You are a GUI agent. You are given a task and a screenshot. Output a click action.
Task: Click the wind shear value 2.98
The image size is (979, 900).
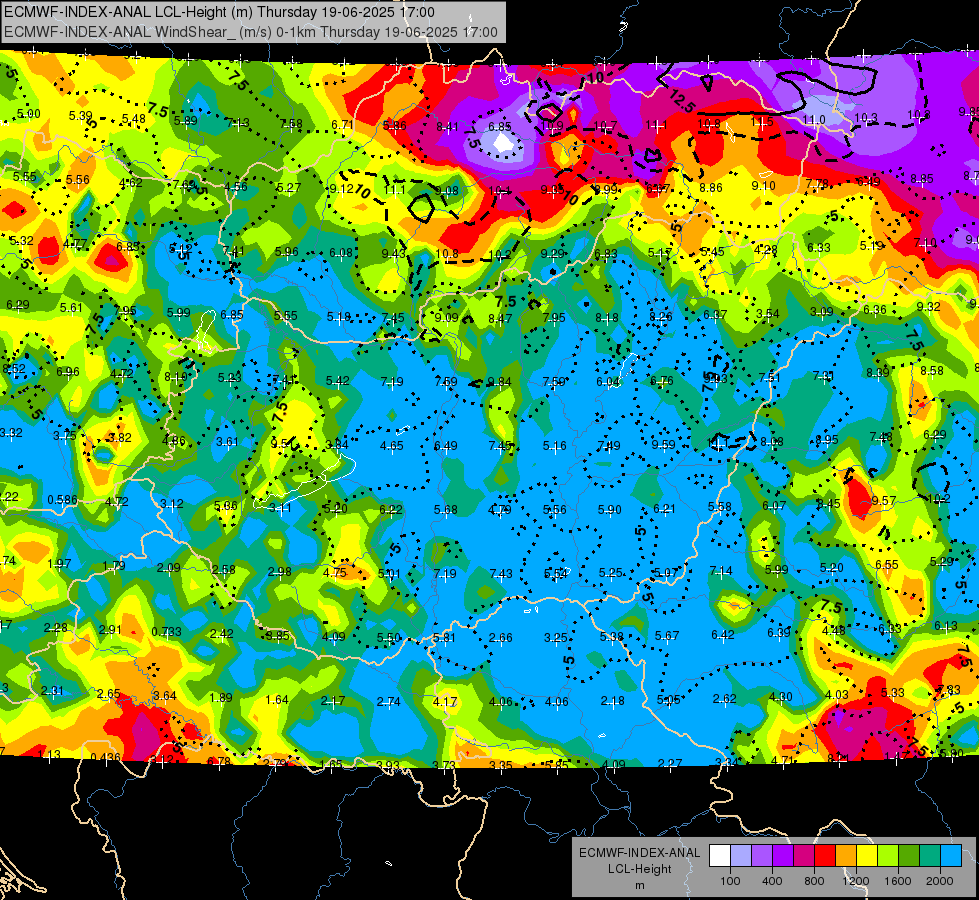pyautogui.click(x=279, y=571)
